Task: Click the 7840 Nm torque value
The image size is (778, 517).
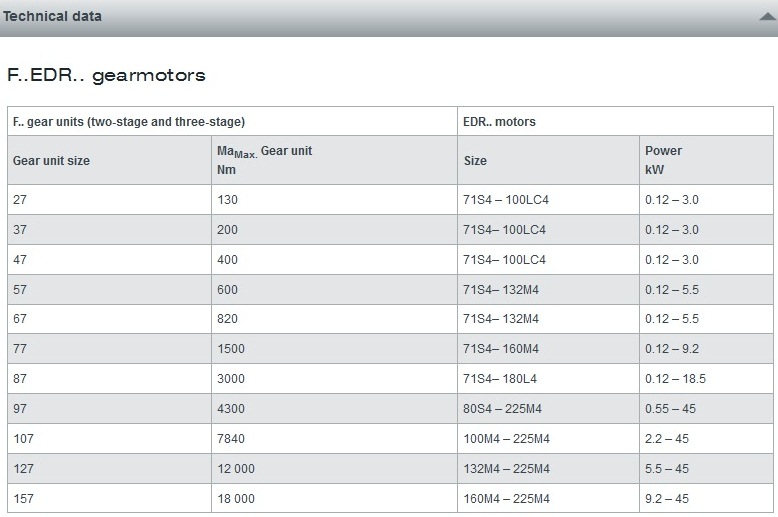Action: pyautogui.click(x=230, y=439)
